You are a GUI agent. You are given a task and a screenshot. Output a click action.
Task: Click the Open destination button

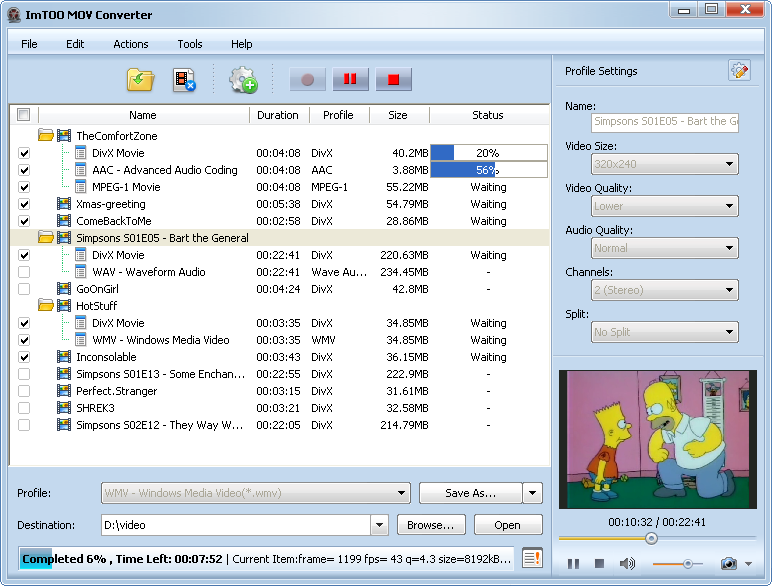(x=508, y=525)
